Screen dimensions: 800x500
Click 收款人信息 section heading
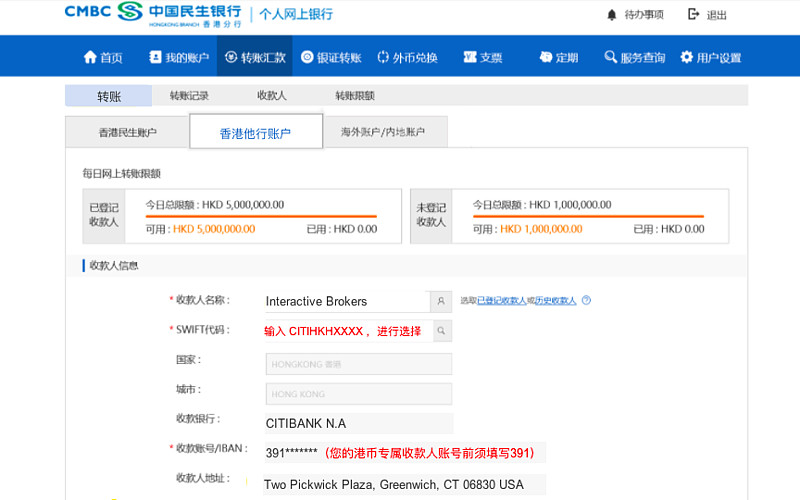[x=114, y=265]
